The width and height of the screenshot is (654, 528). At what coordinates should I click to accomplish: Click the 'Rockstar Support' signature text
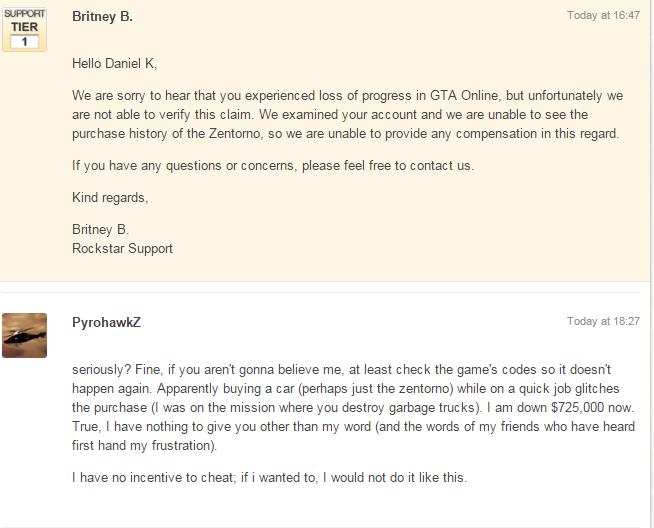pos(122,248)
